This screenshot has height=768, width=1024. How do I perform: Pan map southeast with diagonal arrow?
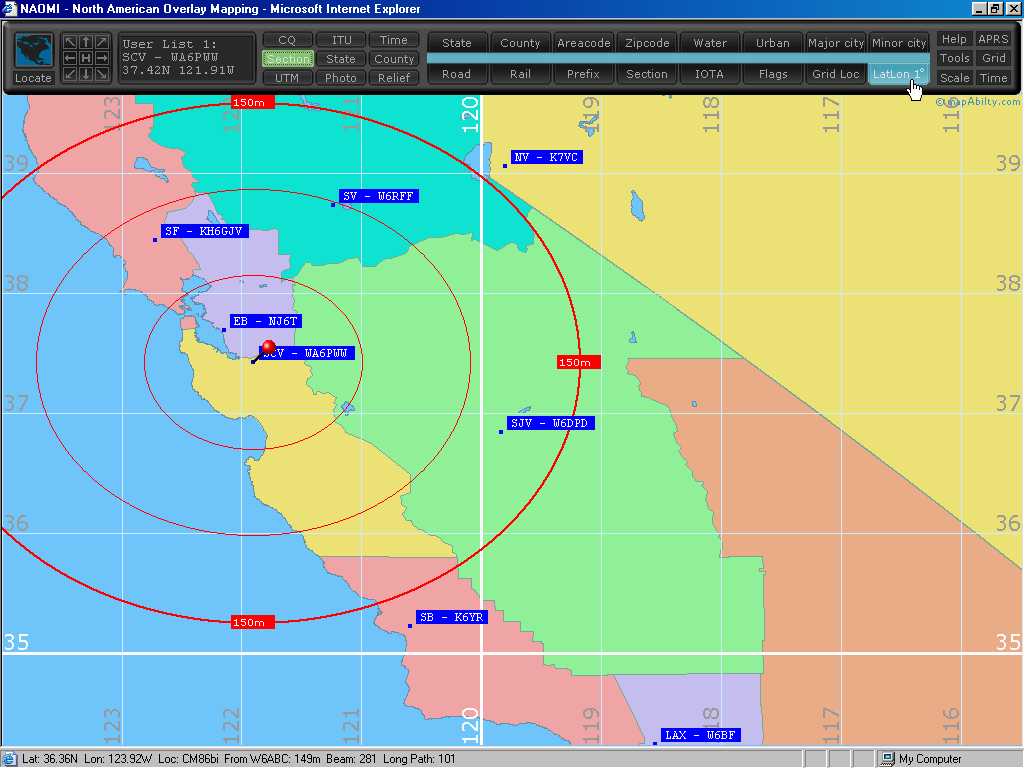[102, 74]
